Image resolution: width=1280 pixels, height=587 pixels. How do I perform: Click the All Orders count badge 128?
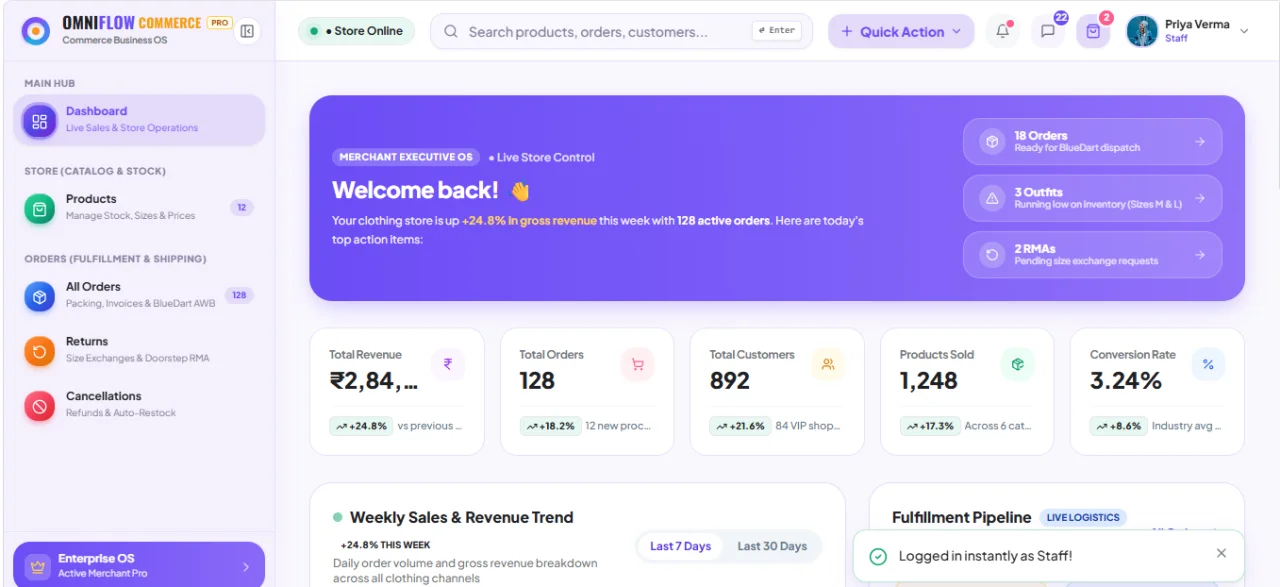coord(239,295)
